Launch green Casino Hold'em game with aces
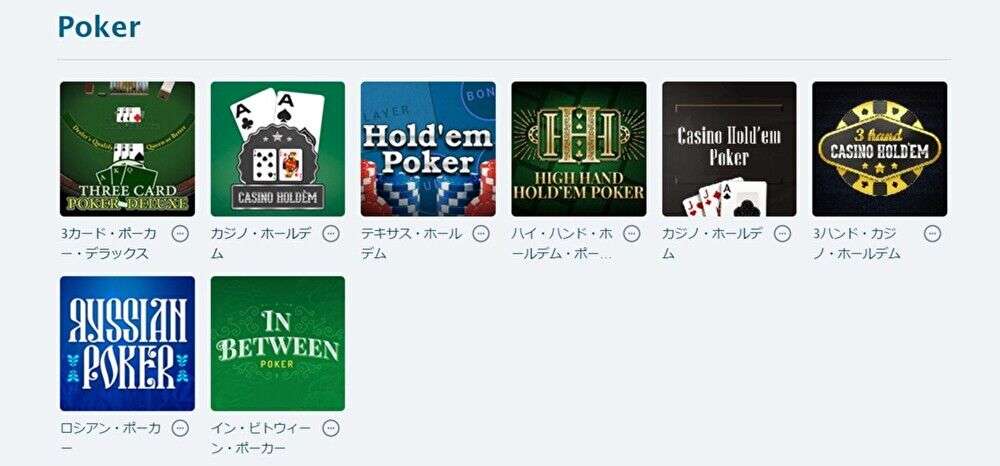Image resolution: width=1000 pixels, height=466 pixels. (x=278, y=149)
